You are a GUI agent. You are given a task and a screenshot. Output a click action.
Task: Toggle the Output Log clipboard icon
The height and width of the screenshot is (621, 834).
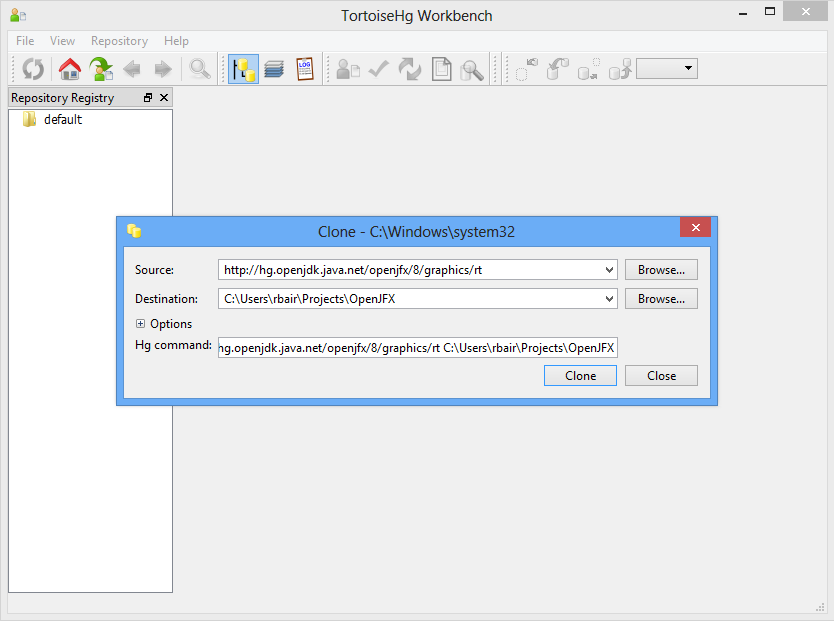(305, 69)
